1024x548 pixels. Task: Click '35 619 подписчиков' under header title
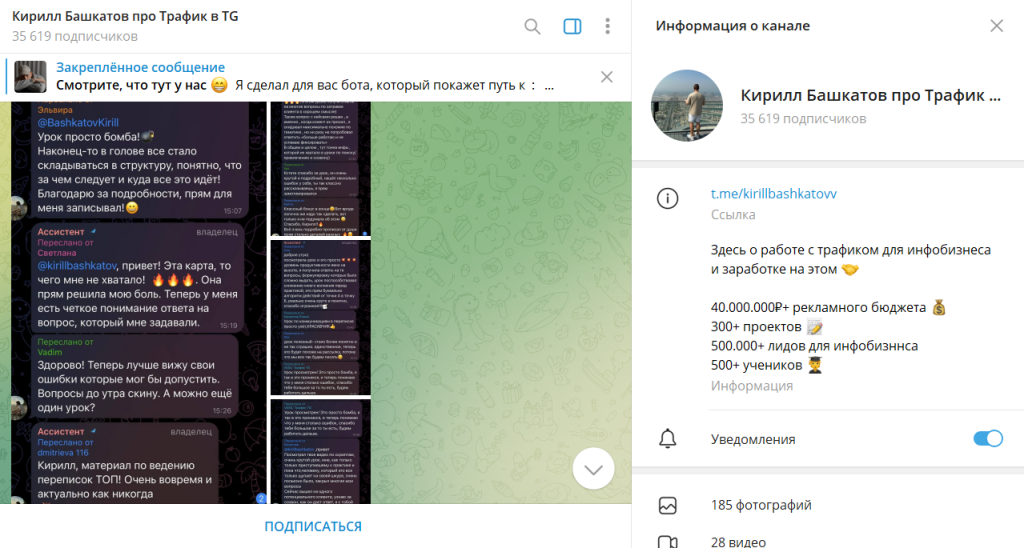74,37
